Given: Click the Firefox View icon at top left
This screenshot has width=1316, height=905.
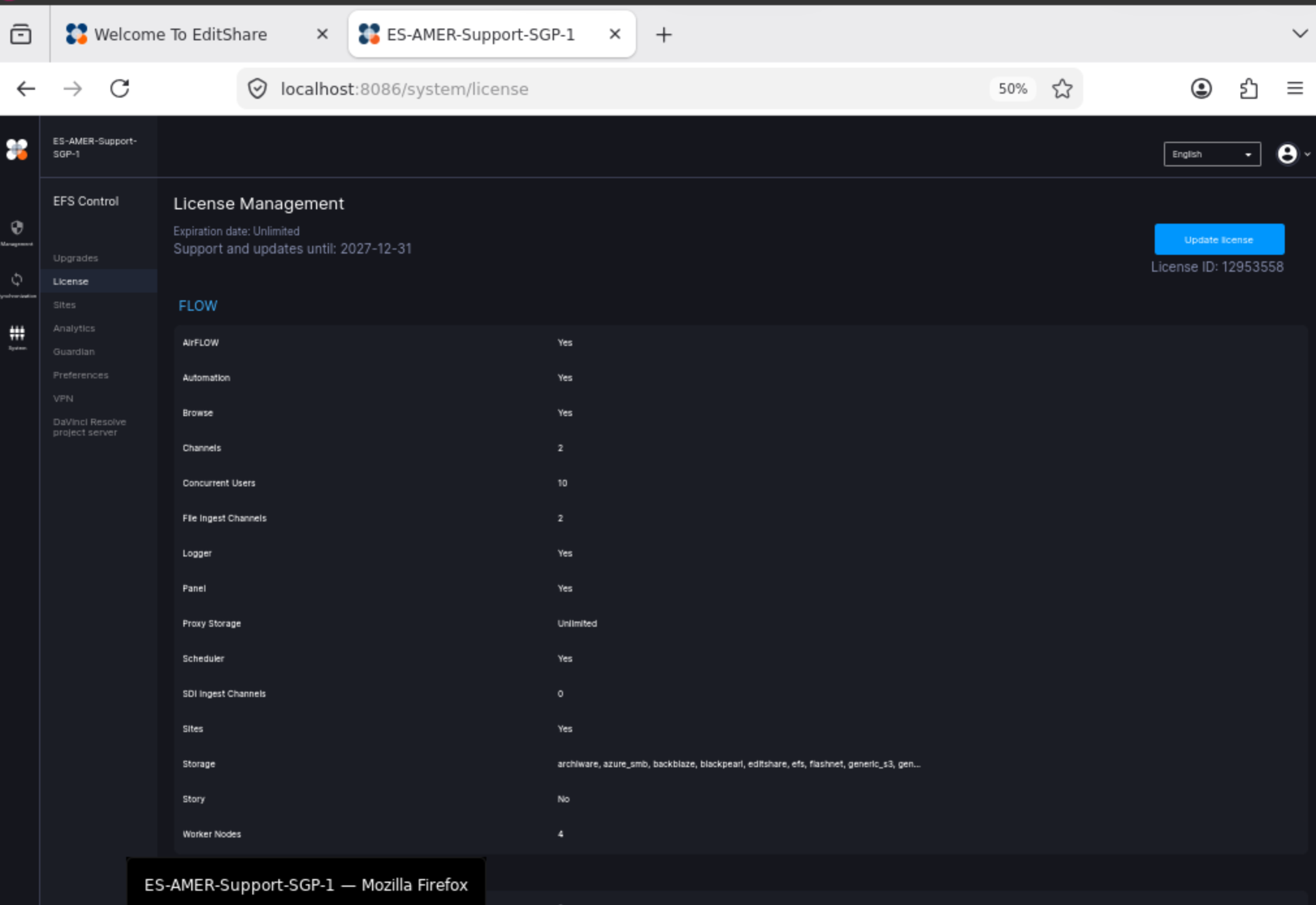Looking at the screenshot, I should 21,34.
